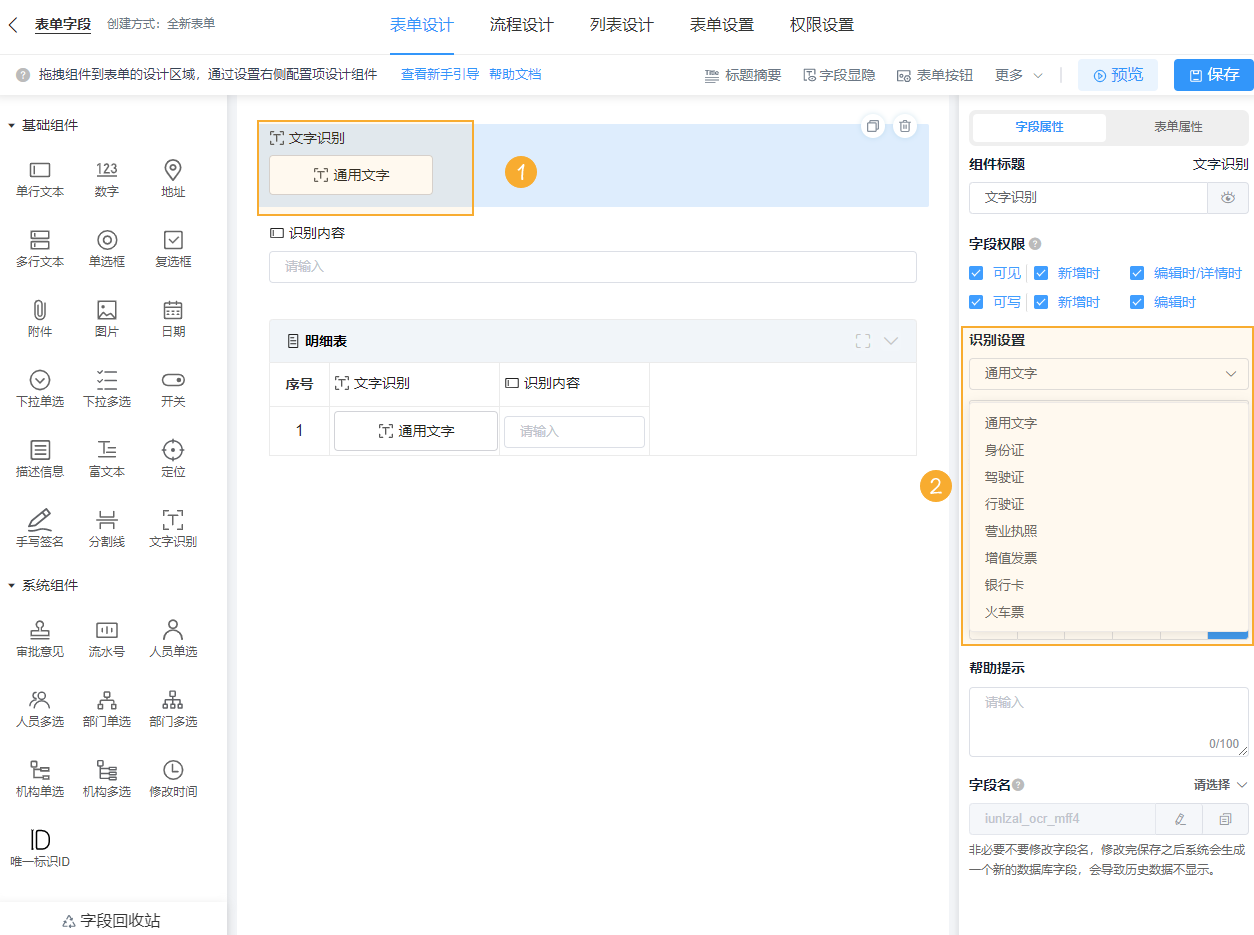This screenshot has height=935, width=1254.
Task: Open the 表单属性 panel tab
Action: pos(1177,128)
